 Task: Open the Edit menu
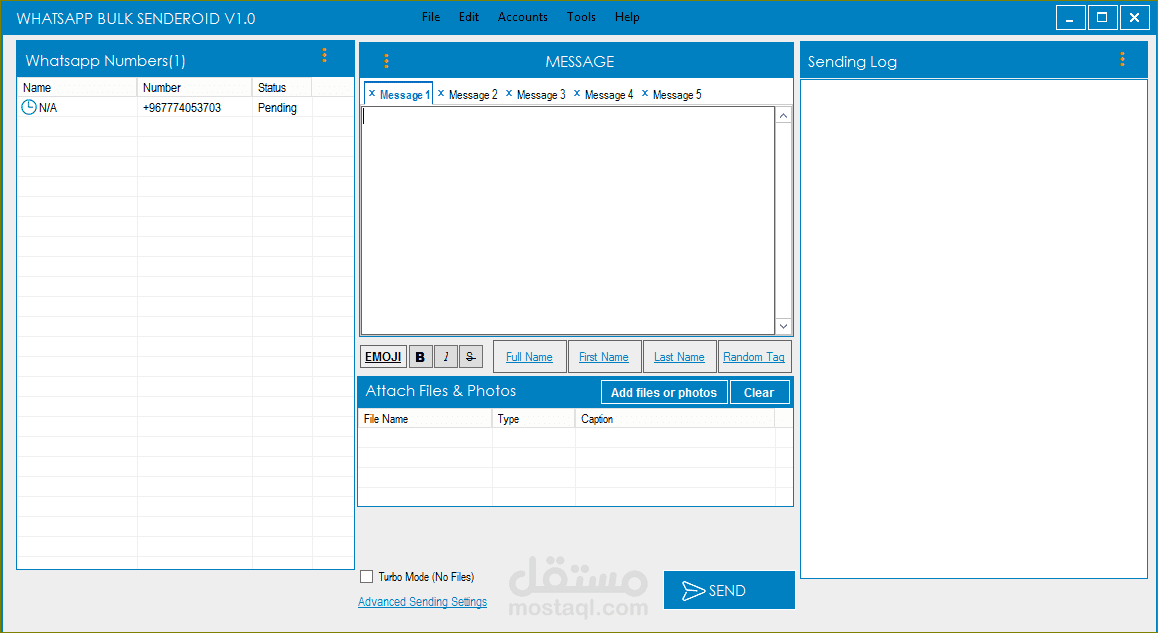pyautogui.click(x=469, y=17)
